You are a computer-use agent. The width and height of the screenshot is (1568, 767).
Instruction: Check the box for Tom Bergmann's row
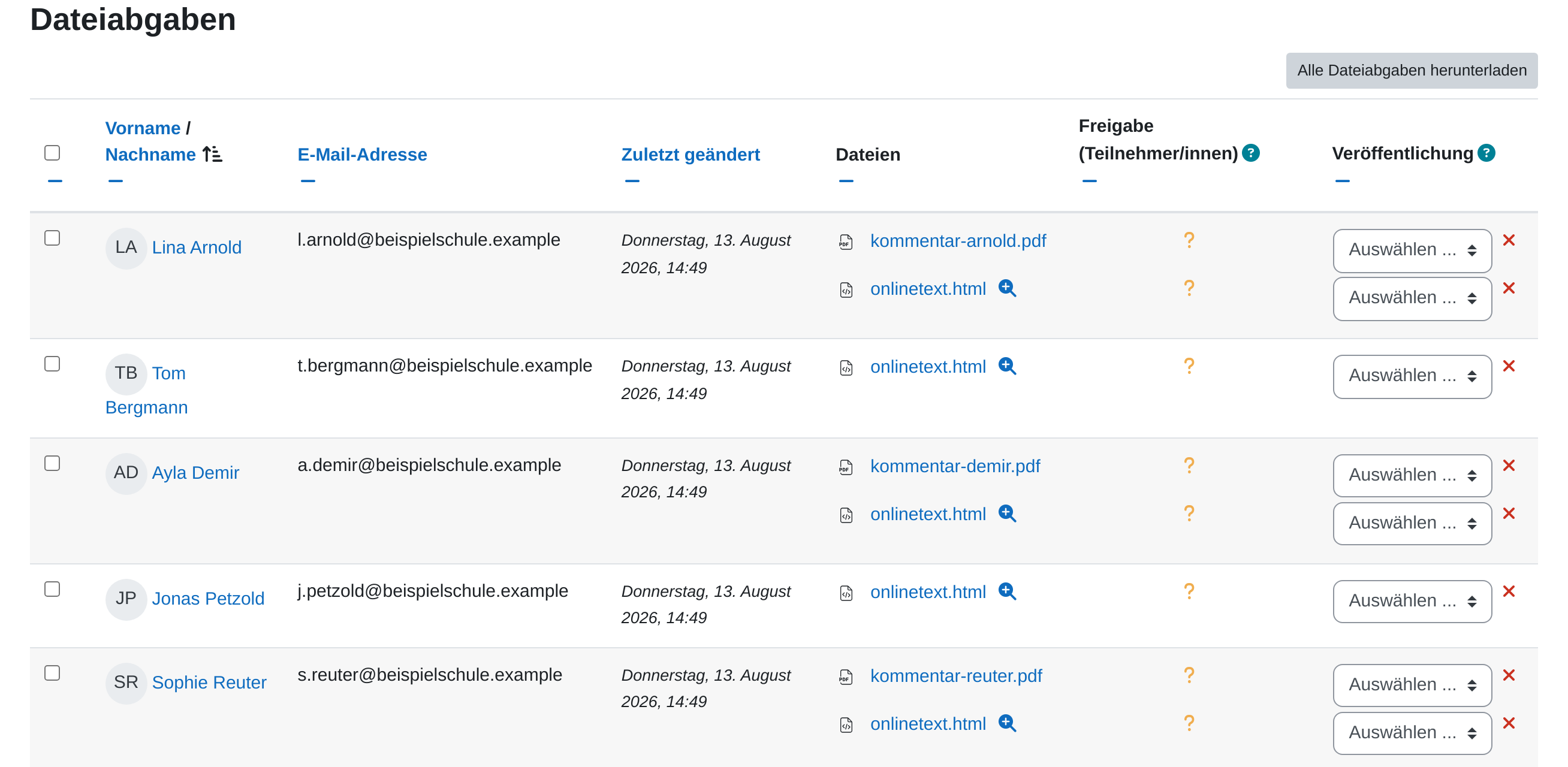point(52,363)
